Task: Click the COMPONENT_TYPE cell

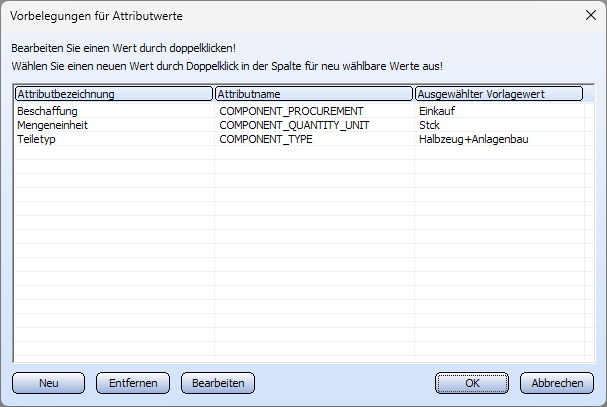Action: 266,139
